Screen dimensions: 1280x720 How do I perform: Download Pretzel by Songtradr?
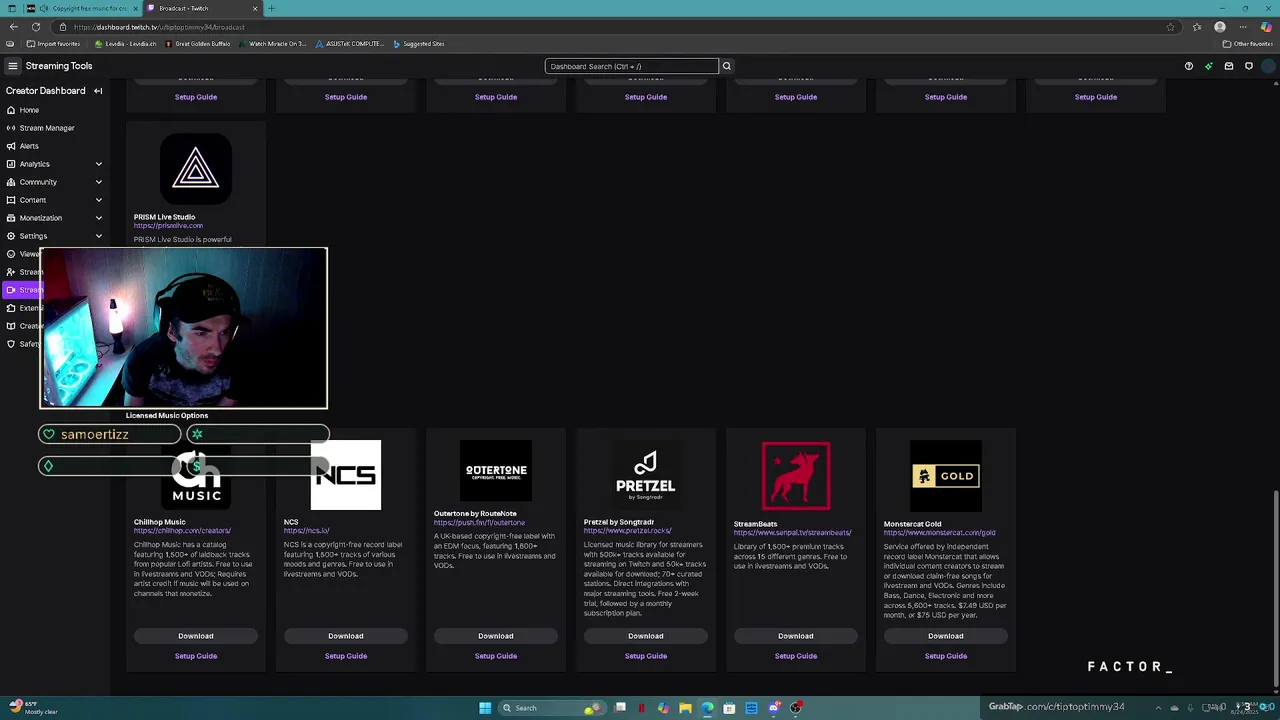tap(646, 636)
